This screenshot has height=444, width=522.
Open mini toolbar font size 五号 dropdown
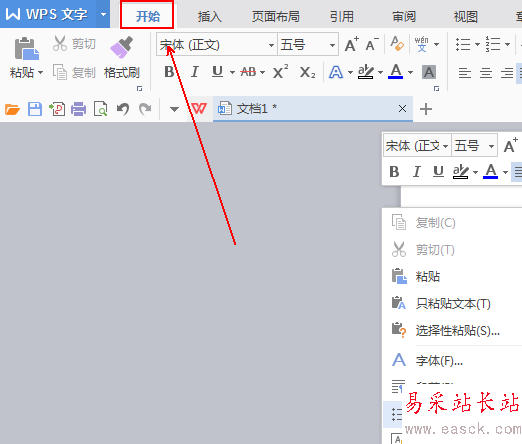(491, 146)
